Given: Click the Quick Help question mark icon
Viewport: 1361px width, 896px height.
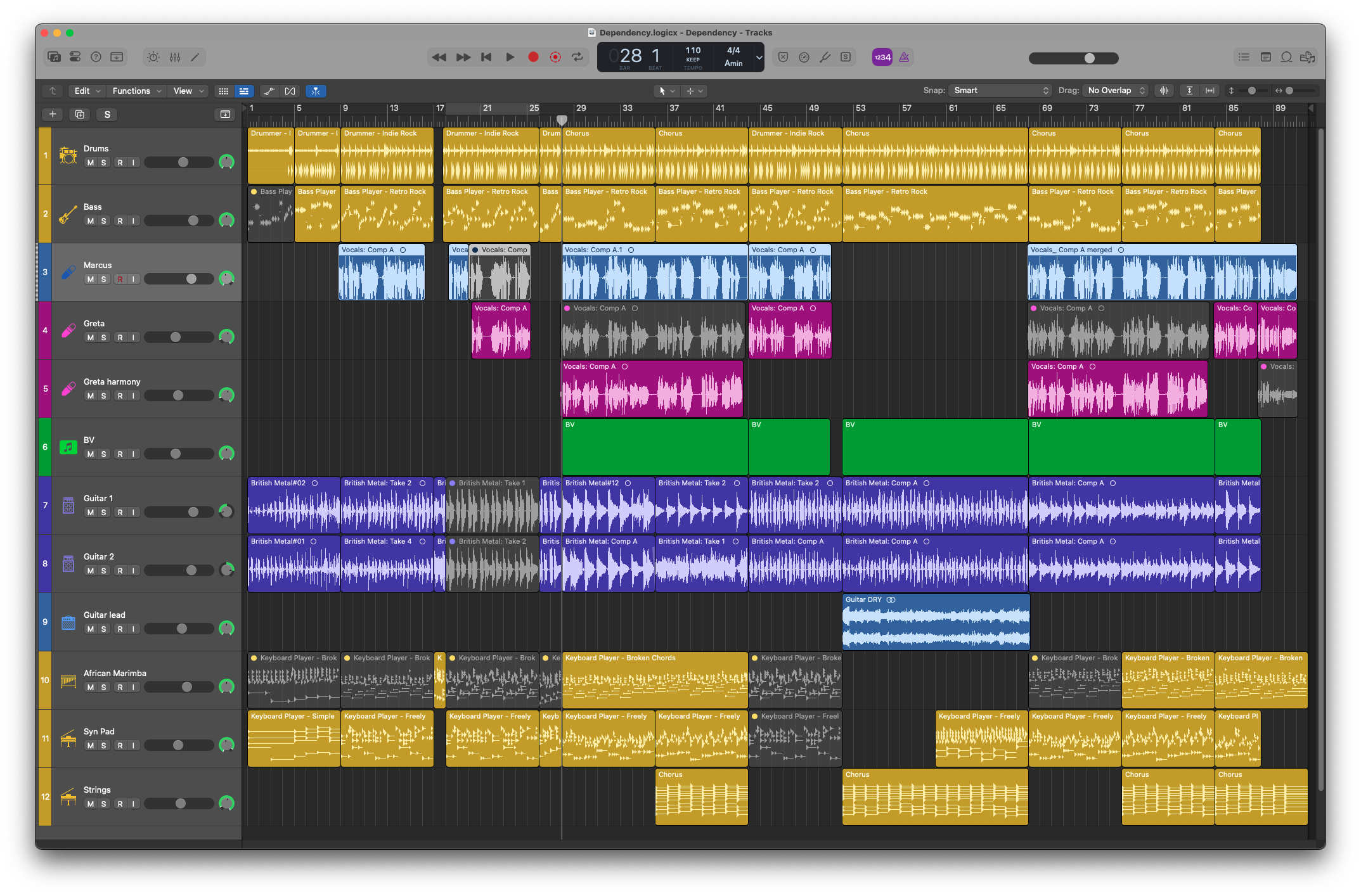Looking at the screenshot, I should click(x=96, y=57).
